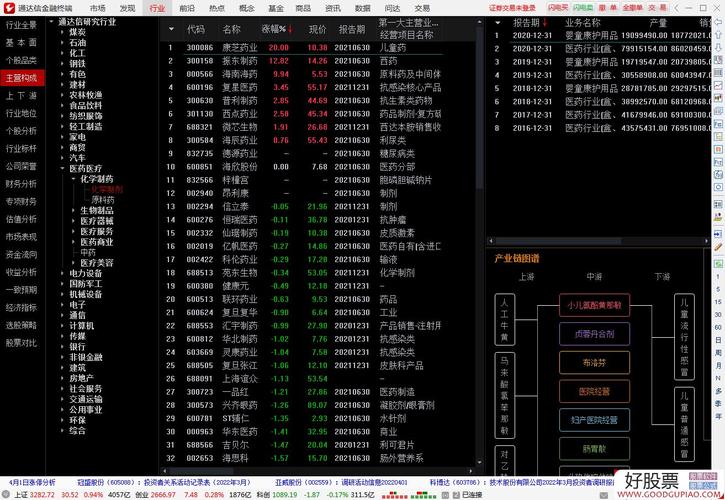The width and height of the screenshot is (725, 500).
Task: Click the down arrow icon in right toolbar
Action: 718,47
